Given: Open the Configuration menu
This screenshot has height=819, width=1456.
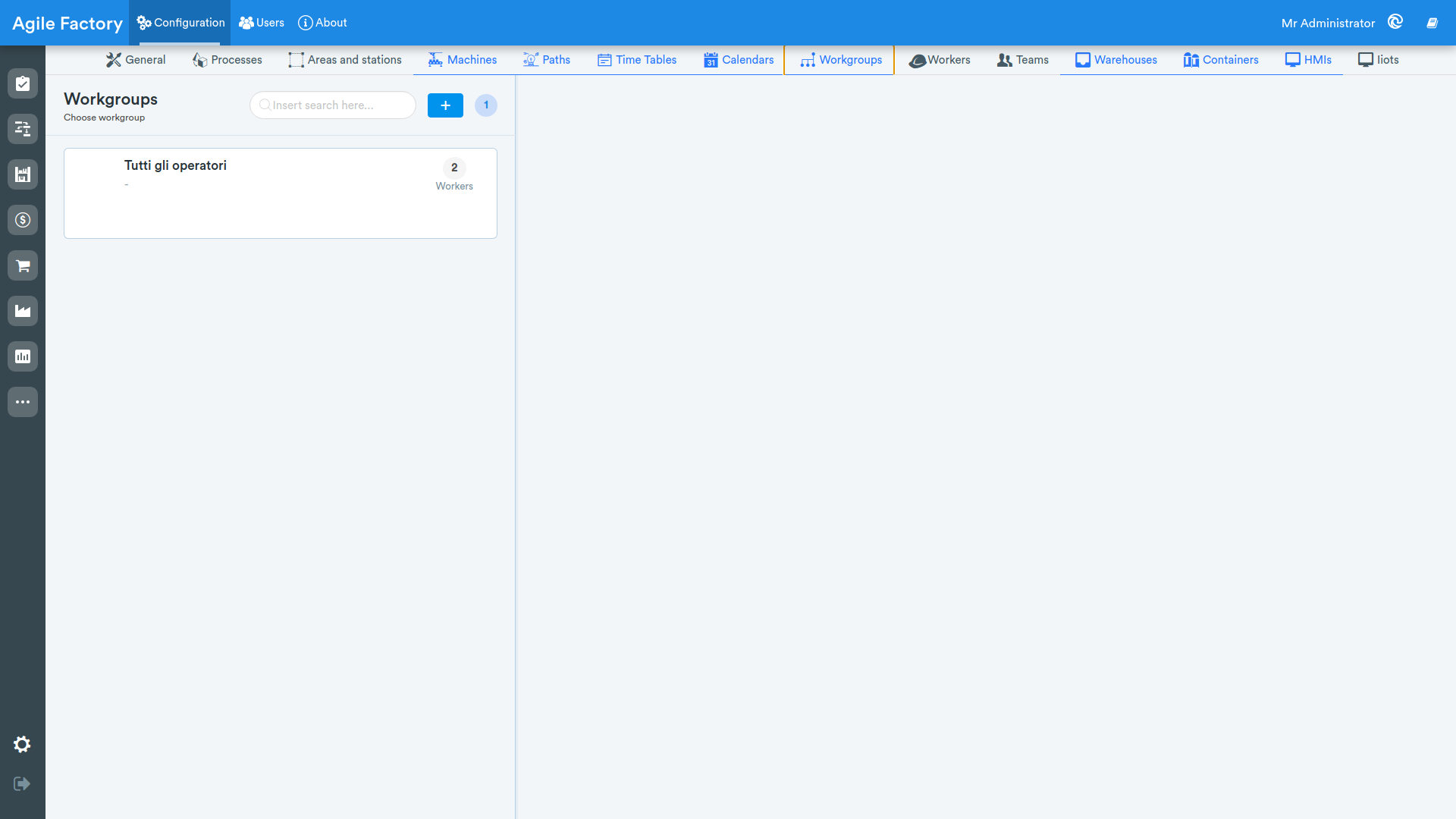Looking at the screenshot, I should click(x=180, y=23).
